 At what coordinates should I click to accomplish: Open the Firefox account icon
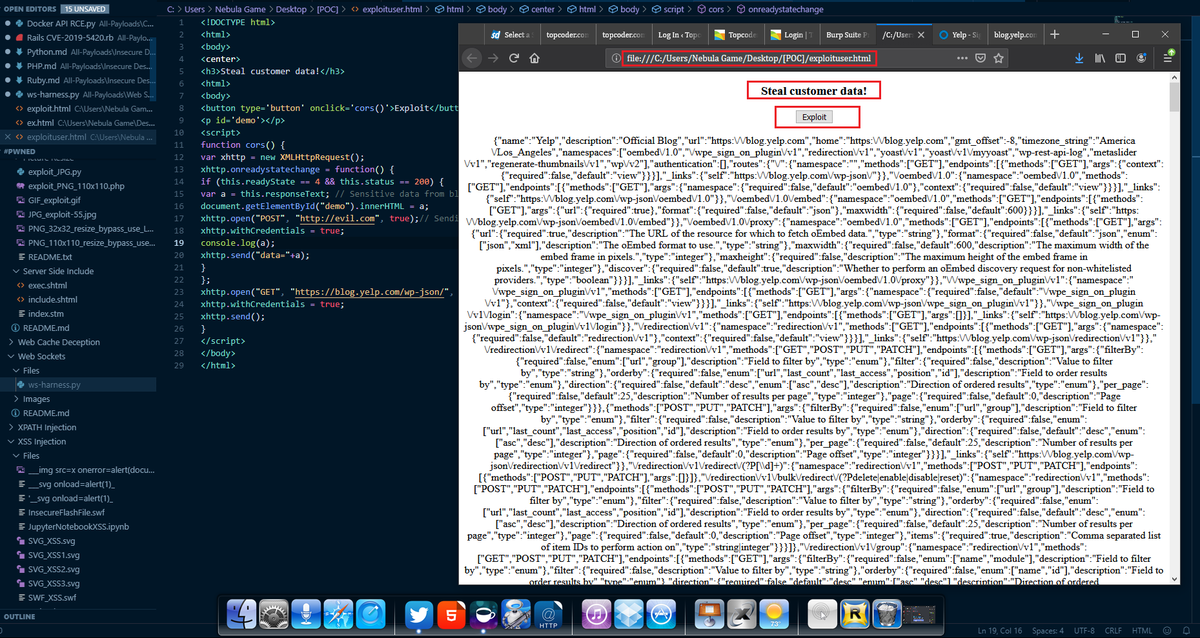point(1142,58)
